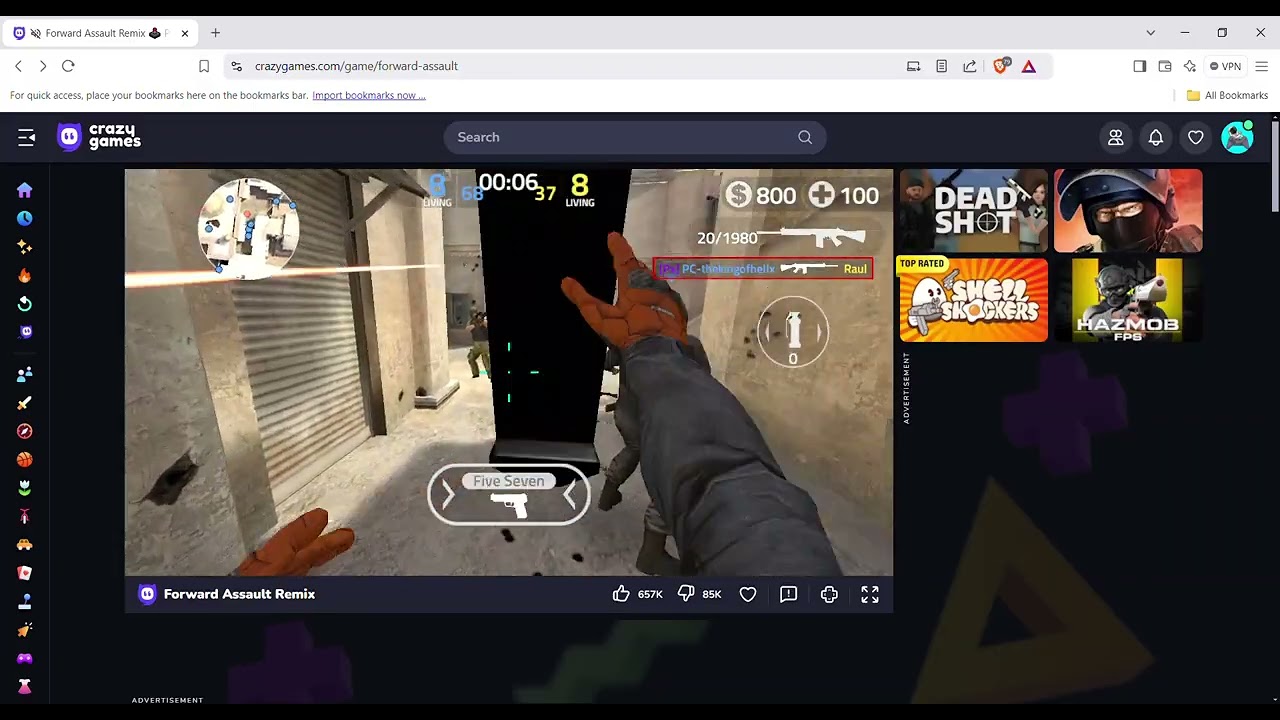Open Recently Played clock icon in sidebar
This screenshot has width=1280, height=720.
pos(25,218)
